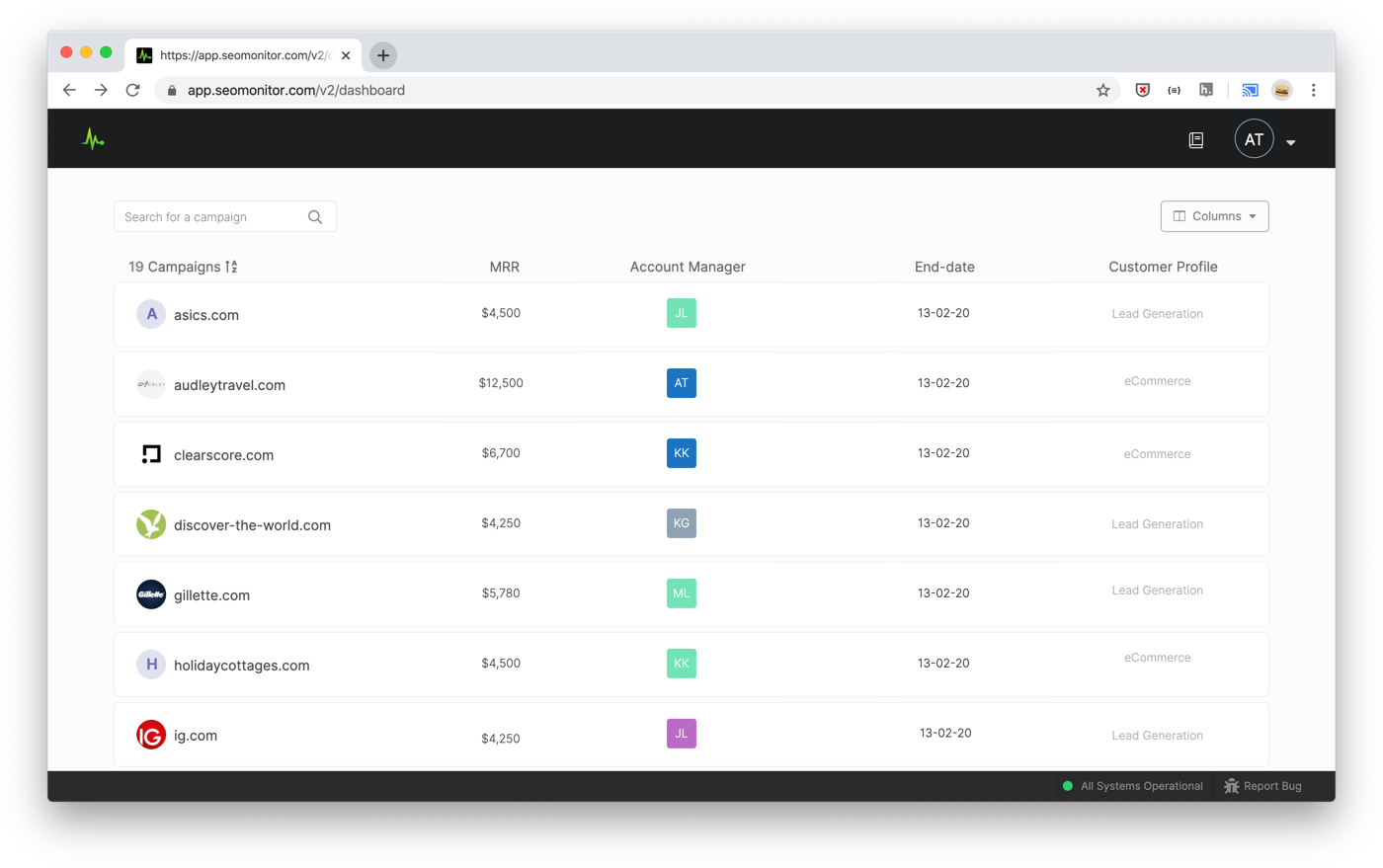This screenshot has height=868, width=1383.
Task: Click the address bar URL
Action: click(296, 90)
